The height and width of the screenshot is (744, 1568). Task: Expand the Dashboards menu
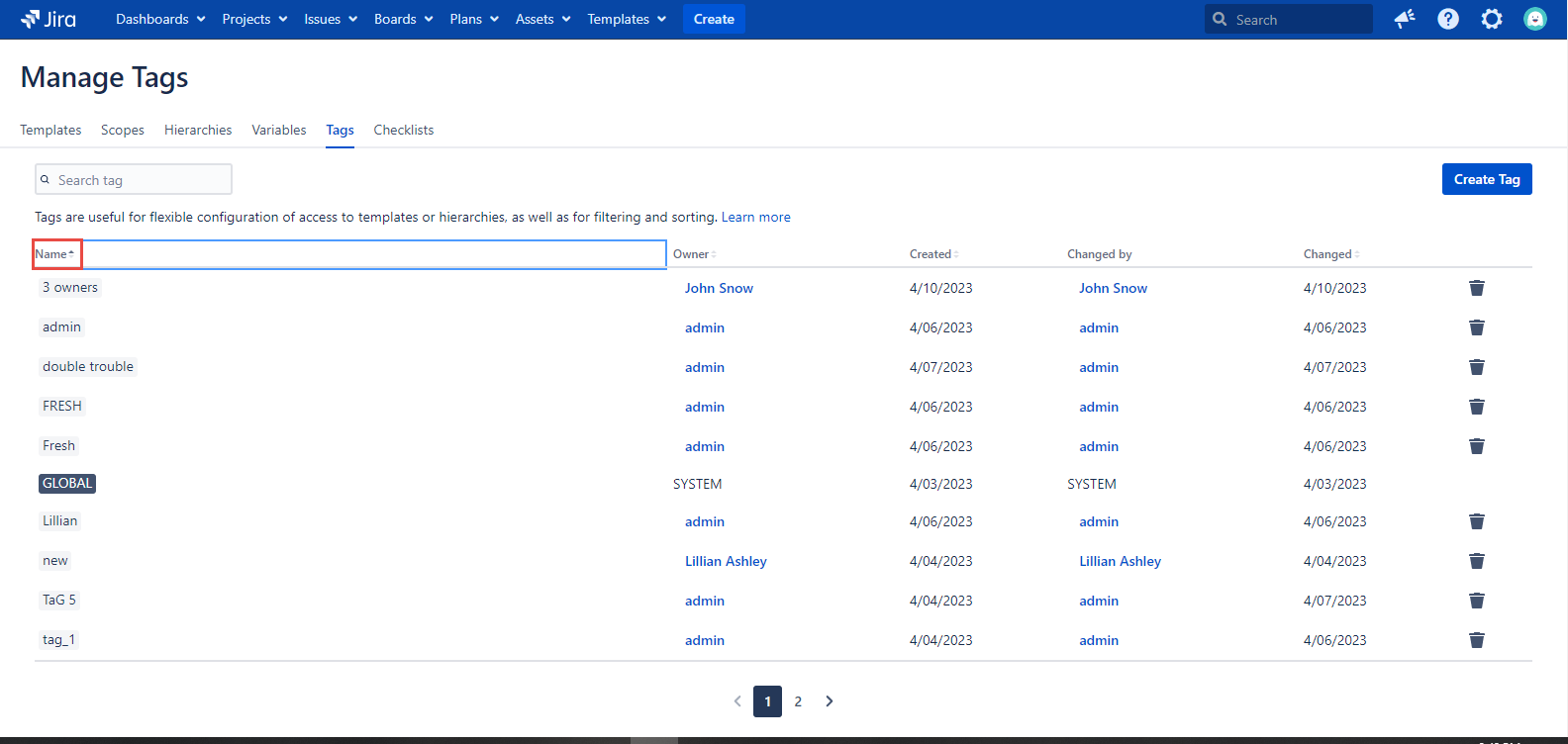(160, 19)
